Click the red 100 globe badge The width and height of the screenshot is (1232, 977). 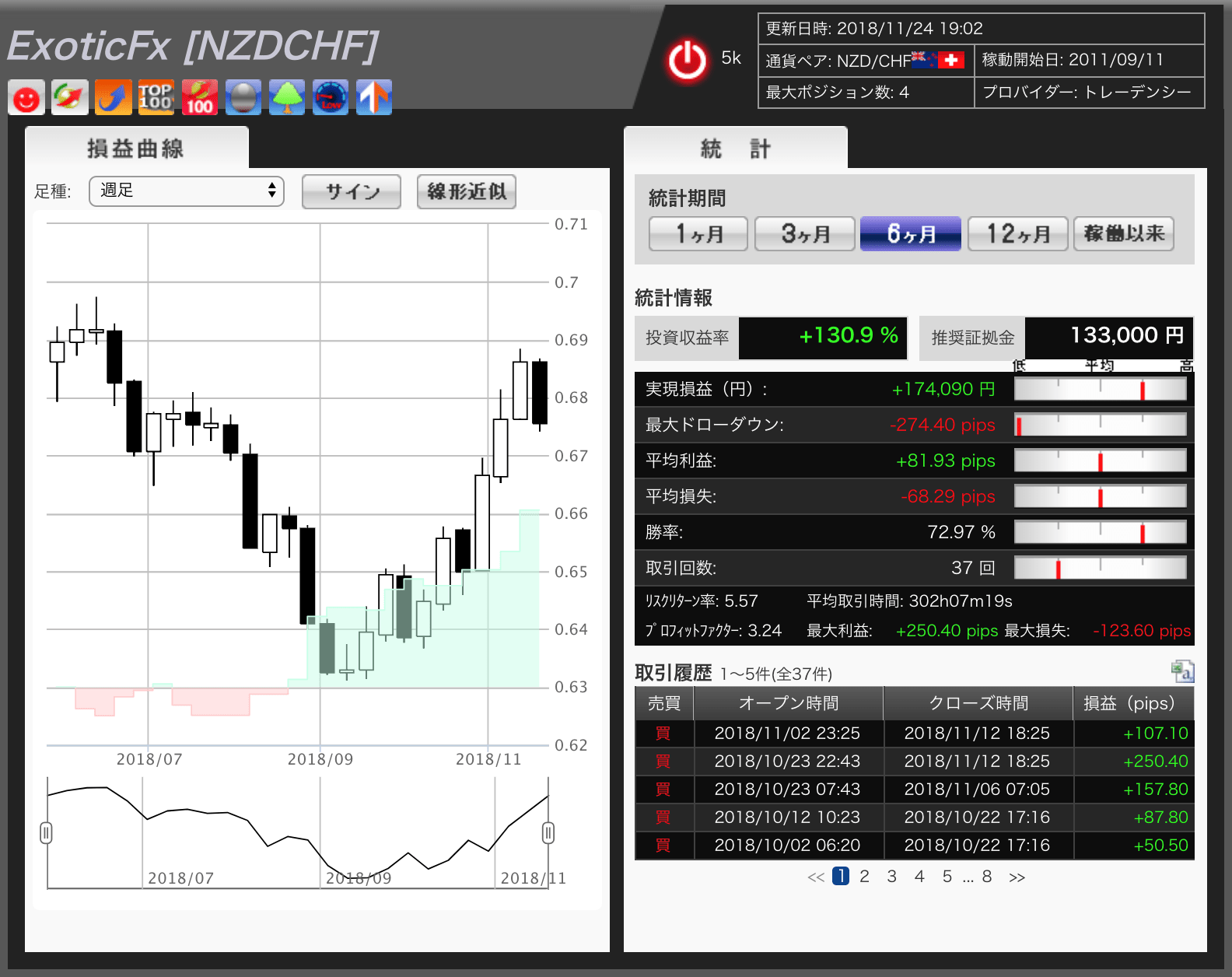point(200,98)
